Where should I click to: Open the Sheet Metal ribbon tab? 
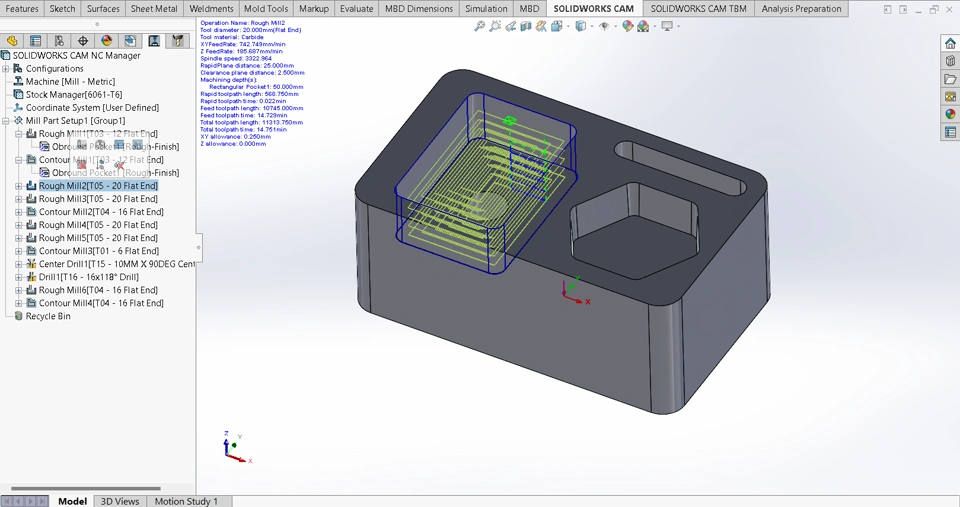pyautogui.click(x=154, y=9)
